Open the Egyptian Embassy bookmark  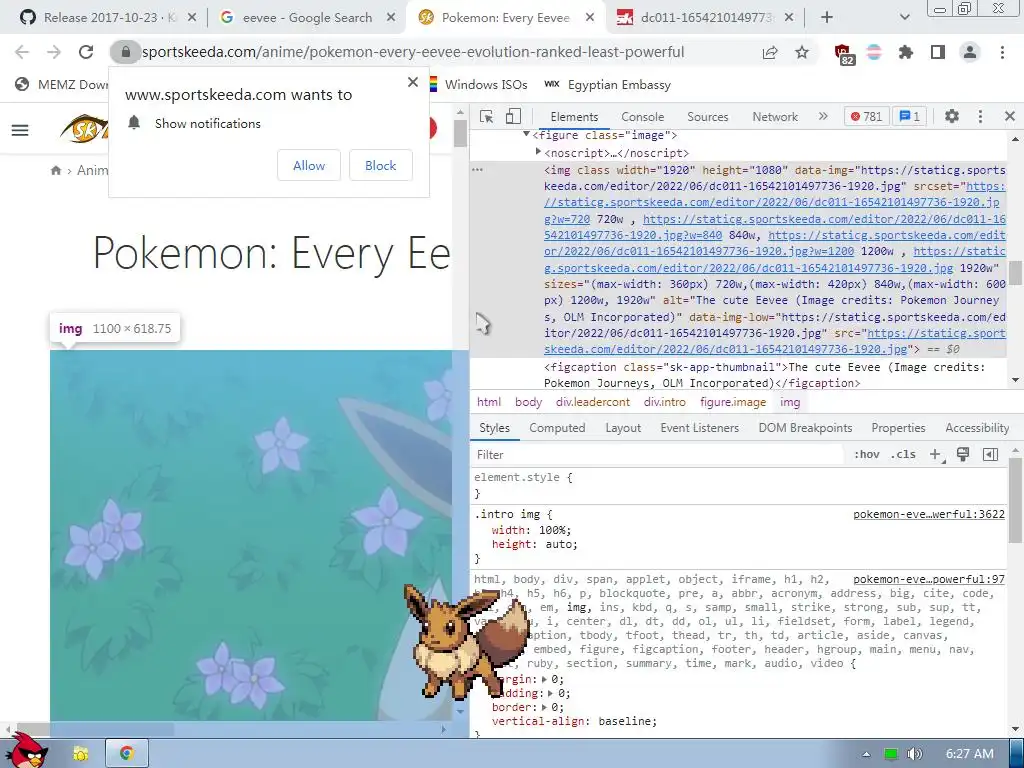pos(608,85)
